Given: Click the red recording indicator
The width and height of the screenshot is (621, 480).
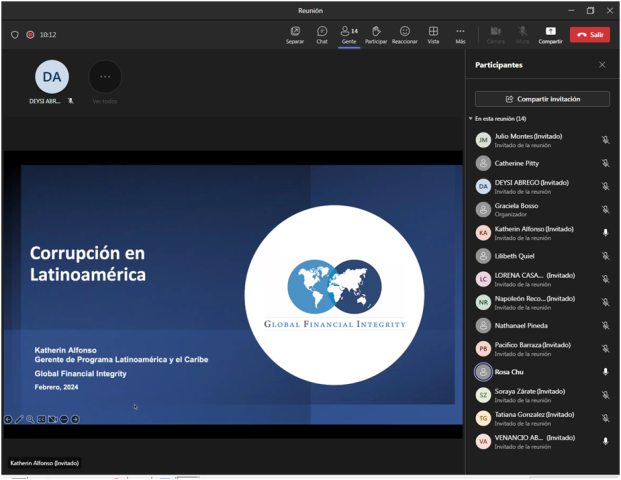Looking at the screenshot, I should (x=30, y=35).
